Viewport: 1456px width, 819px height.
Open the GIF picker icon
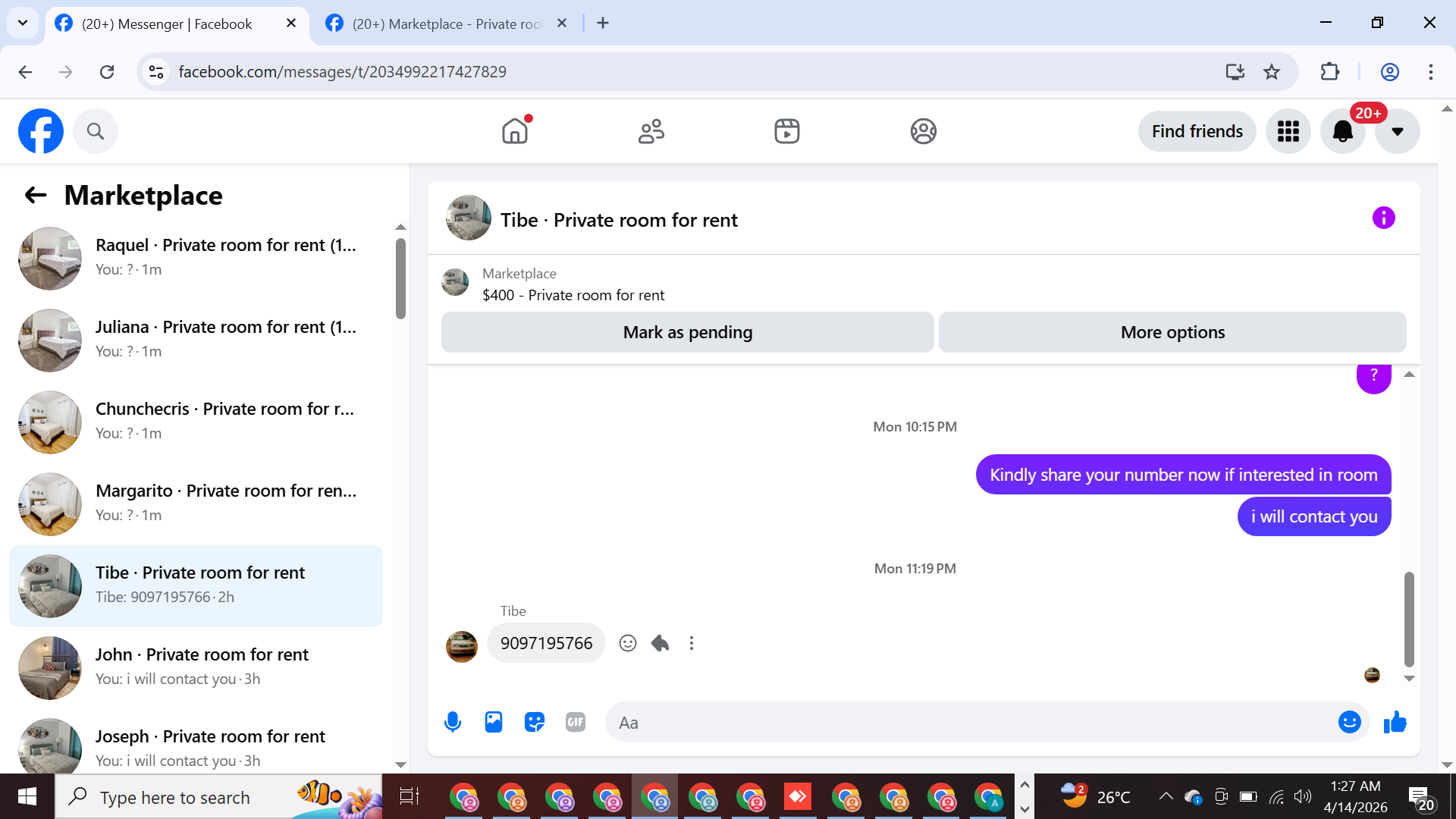coord(576,722)
